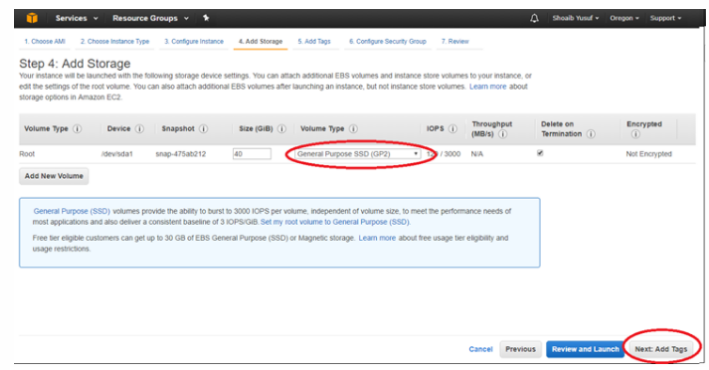Click the Size (GiB) input field showing 40
Image resolution: width=709 pixels, height=370 pixels.
click(x=252, y=154)
